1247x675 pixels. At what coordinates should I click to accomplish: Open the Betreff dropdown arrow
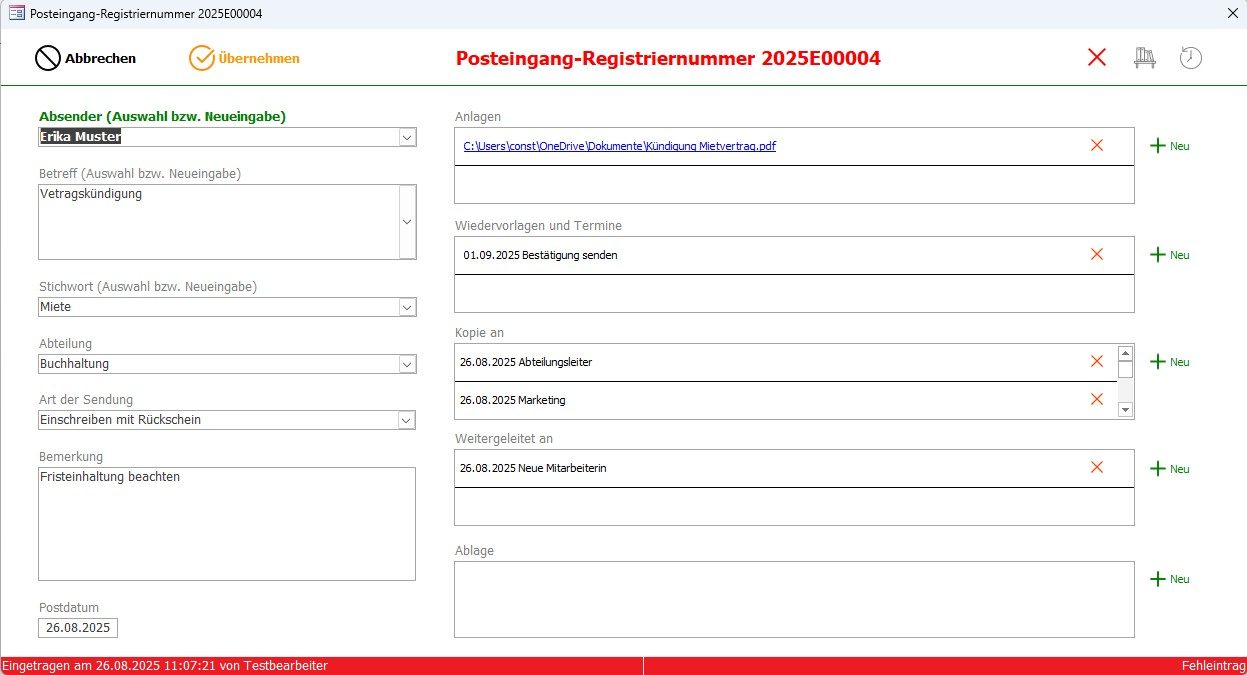pyautogui.click(x=407, y=222)
